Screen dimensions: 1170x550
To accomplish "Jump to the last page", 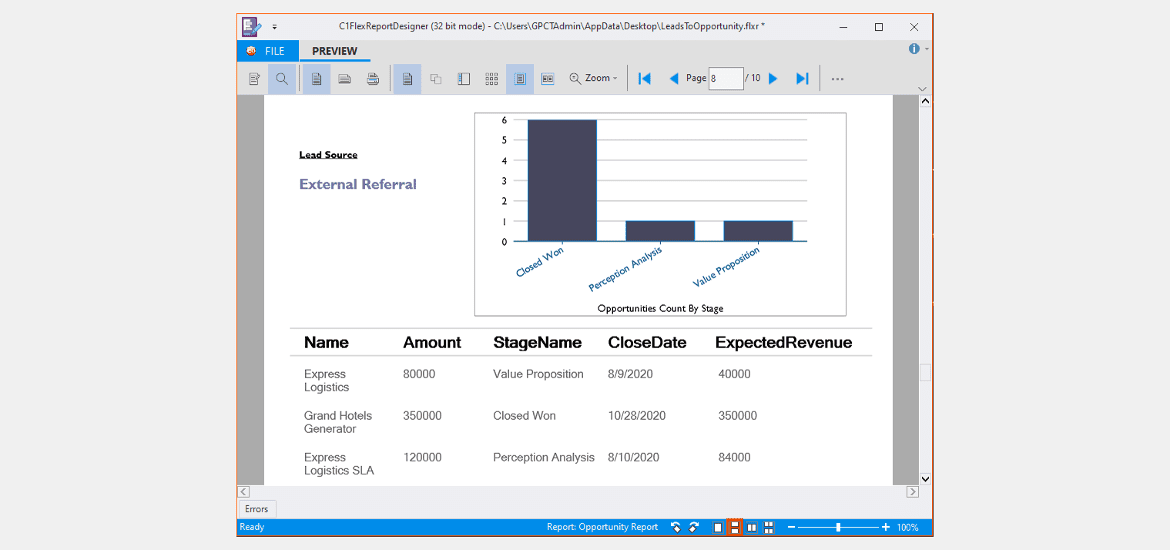I will 802,78.
